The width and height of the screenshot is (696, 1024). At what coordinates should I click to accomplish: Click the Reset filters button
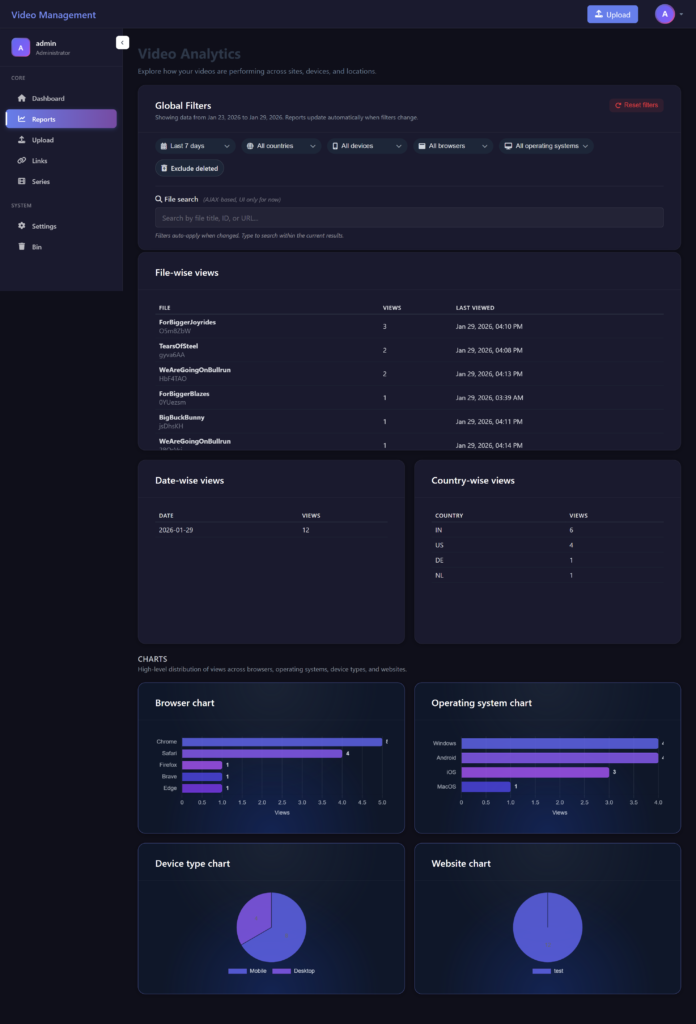636,105
